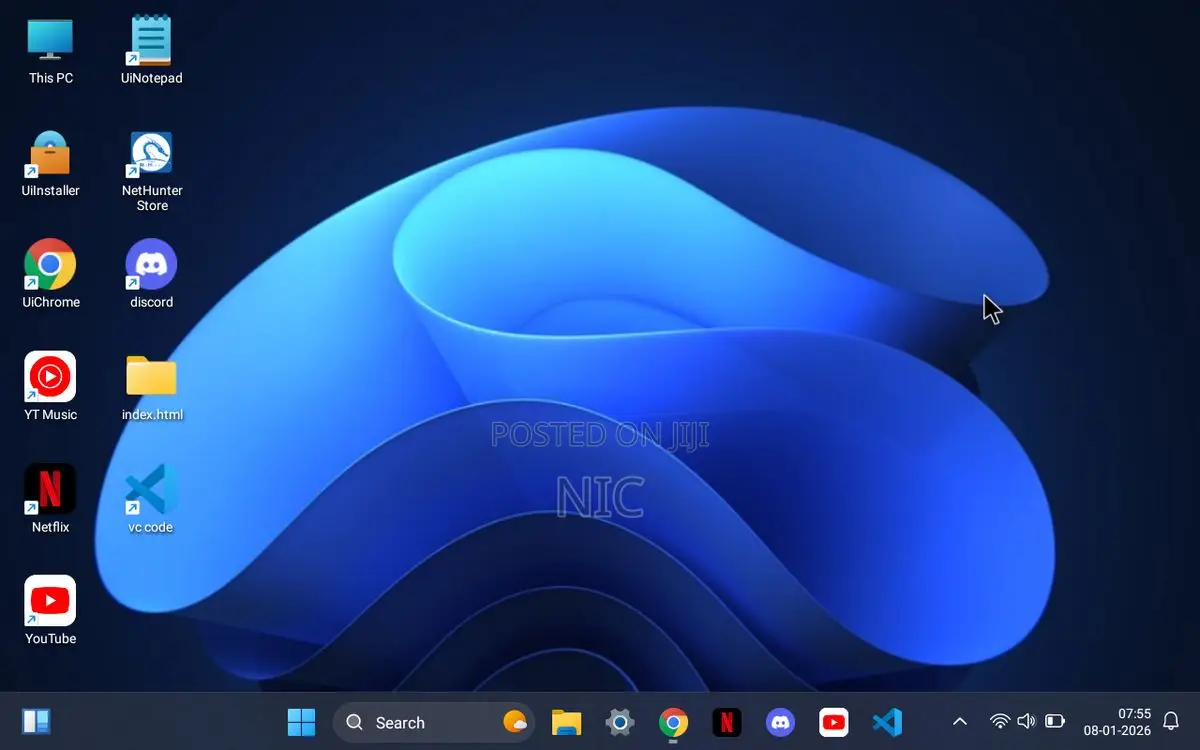This screenshot has height=750, width=1200.
Task: Expand the hidden system tray icons chevron
Action: (x=959, y=722)
